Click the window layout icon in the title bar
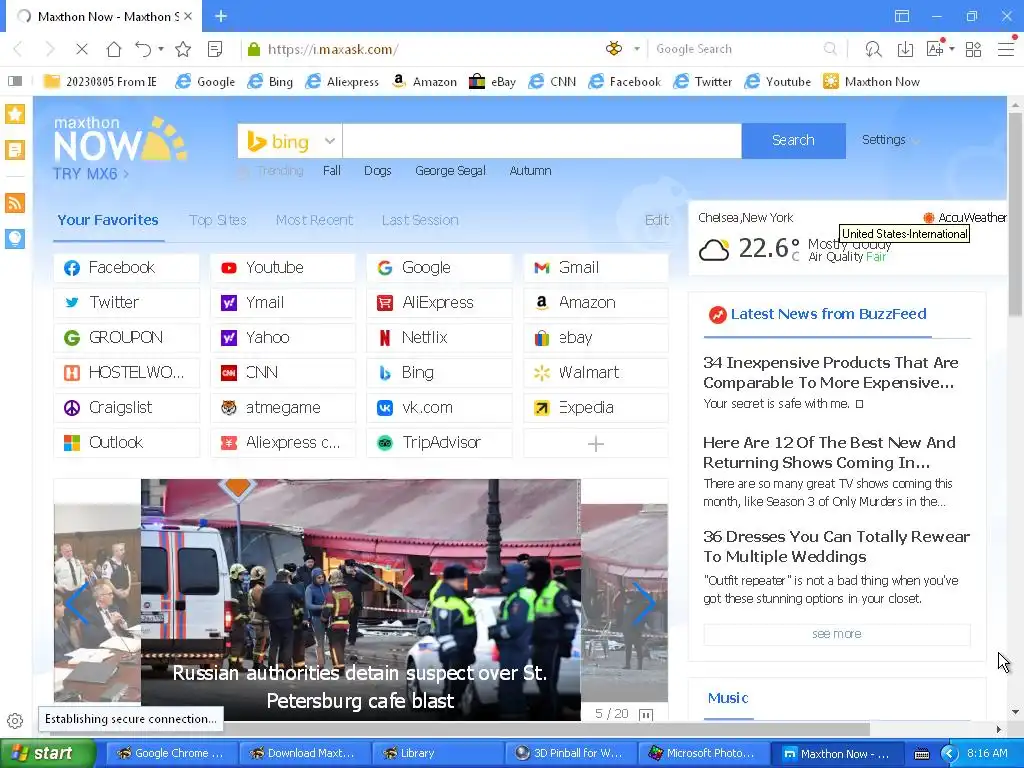 902,16
